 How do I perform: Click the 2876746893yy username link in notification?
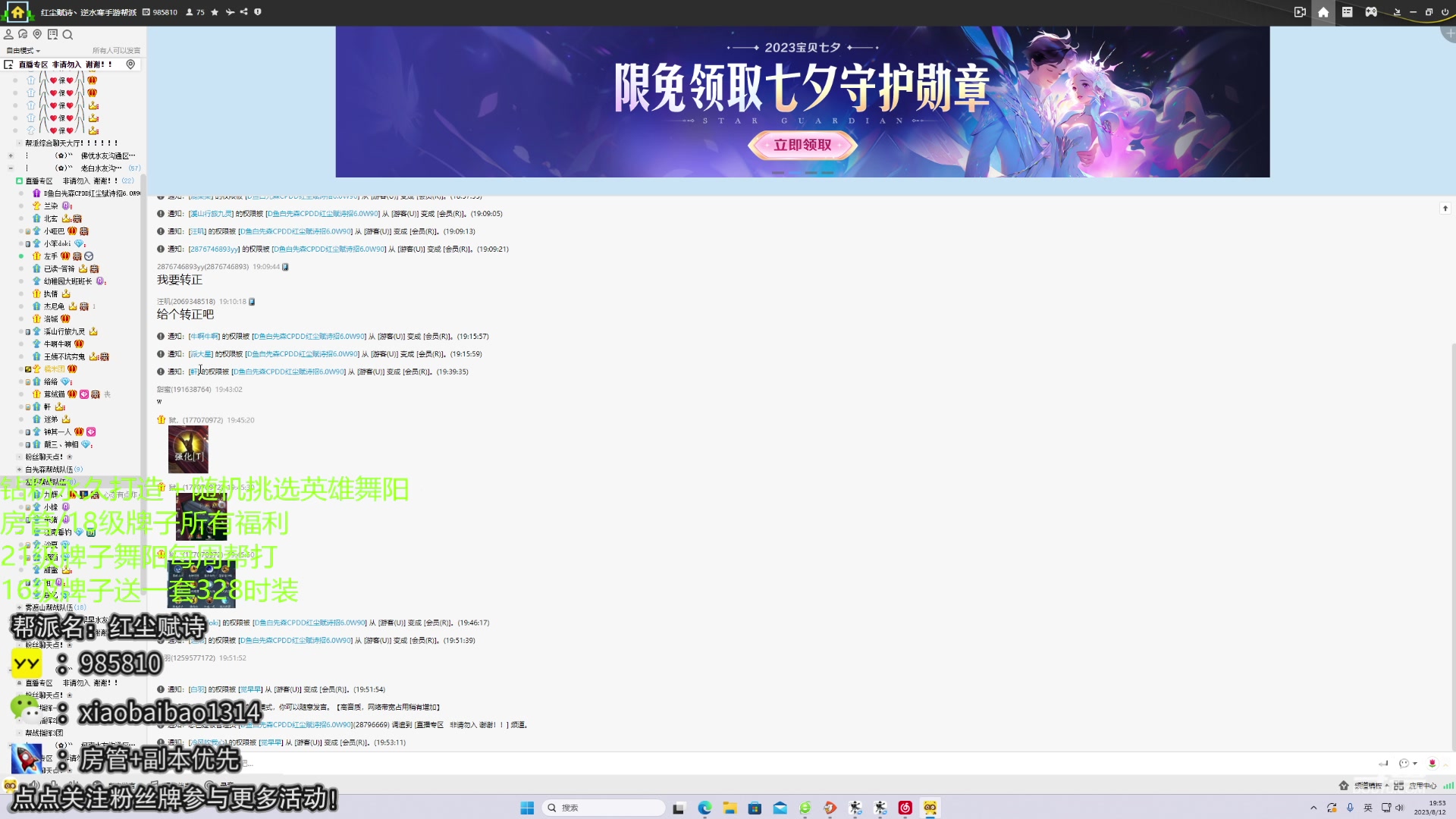click(214, 249)
